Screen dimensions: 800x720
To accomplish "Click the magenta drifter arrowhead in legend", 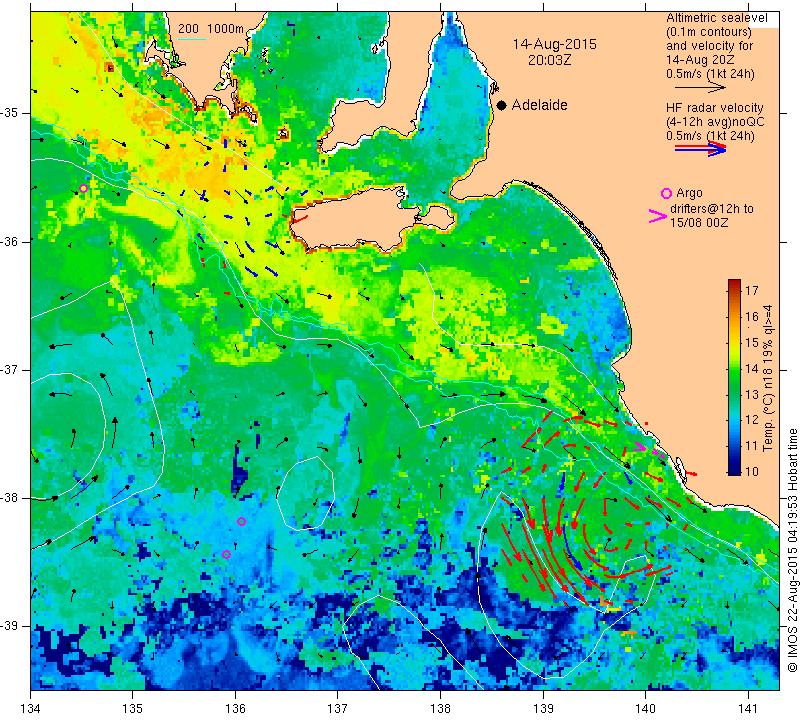I will [658, 216].
